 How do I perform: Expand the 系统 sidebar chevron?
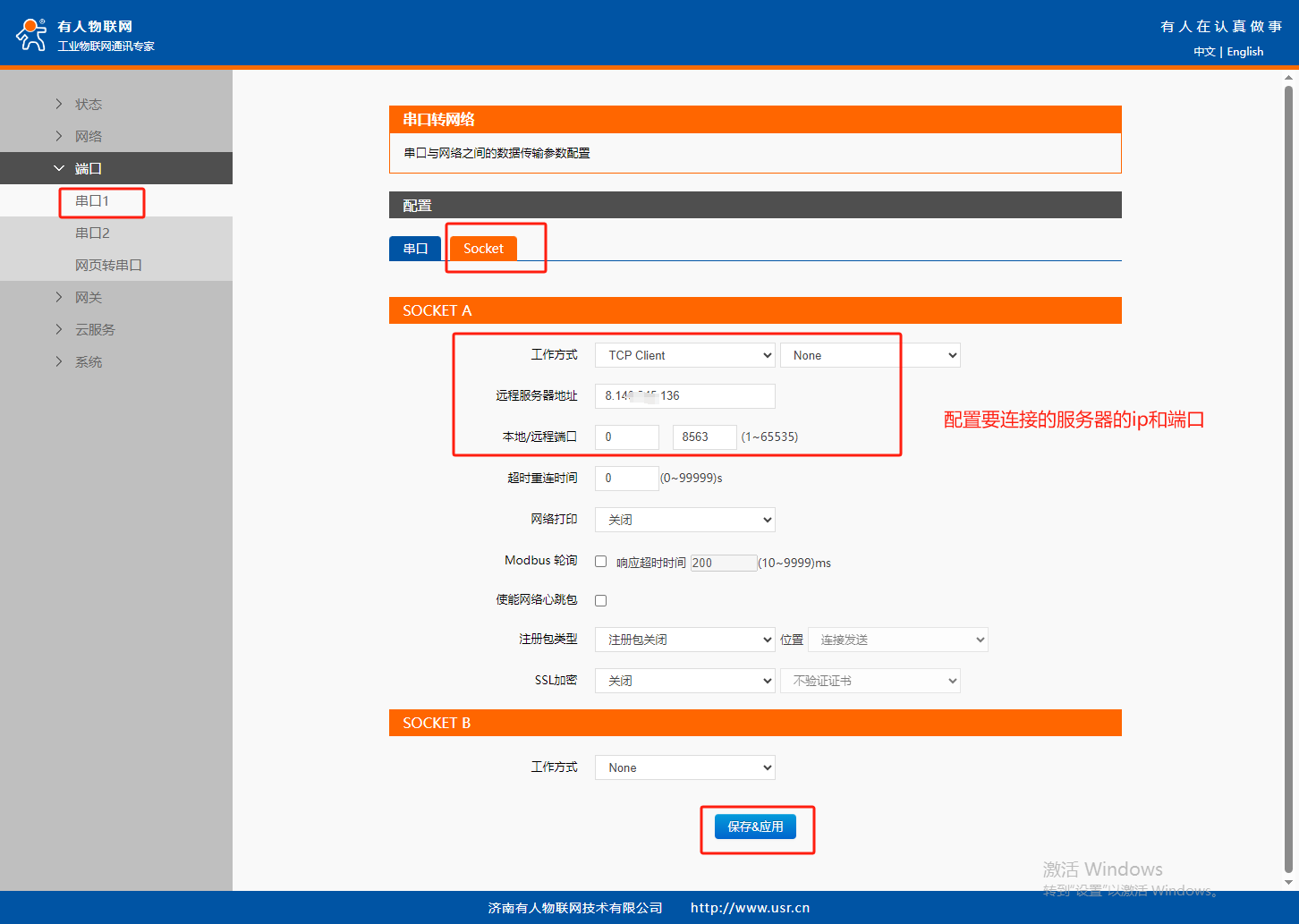(59, 361)
